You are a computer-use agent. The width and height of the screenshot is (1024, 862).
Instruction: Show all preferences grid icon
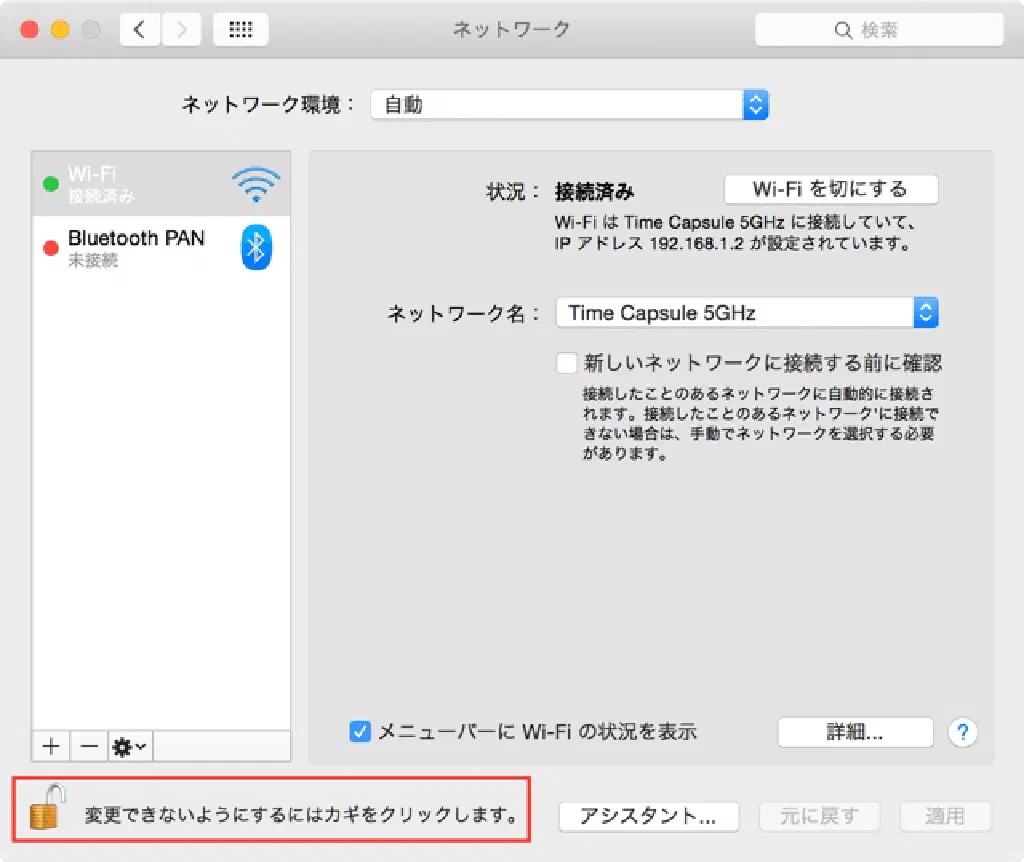pyautogui.click(x=240, y=30)
